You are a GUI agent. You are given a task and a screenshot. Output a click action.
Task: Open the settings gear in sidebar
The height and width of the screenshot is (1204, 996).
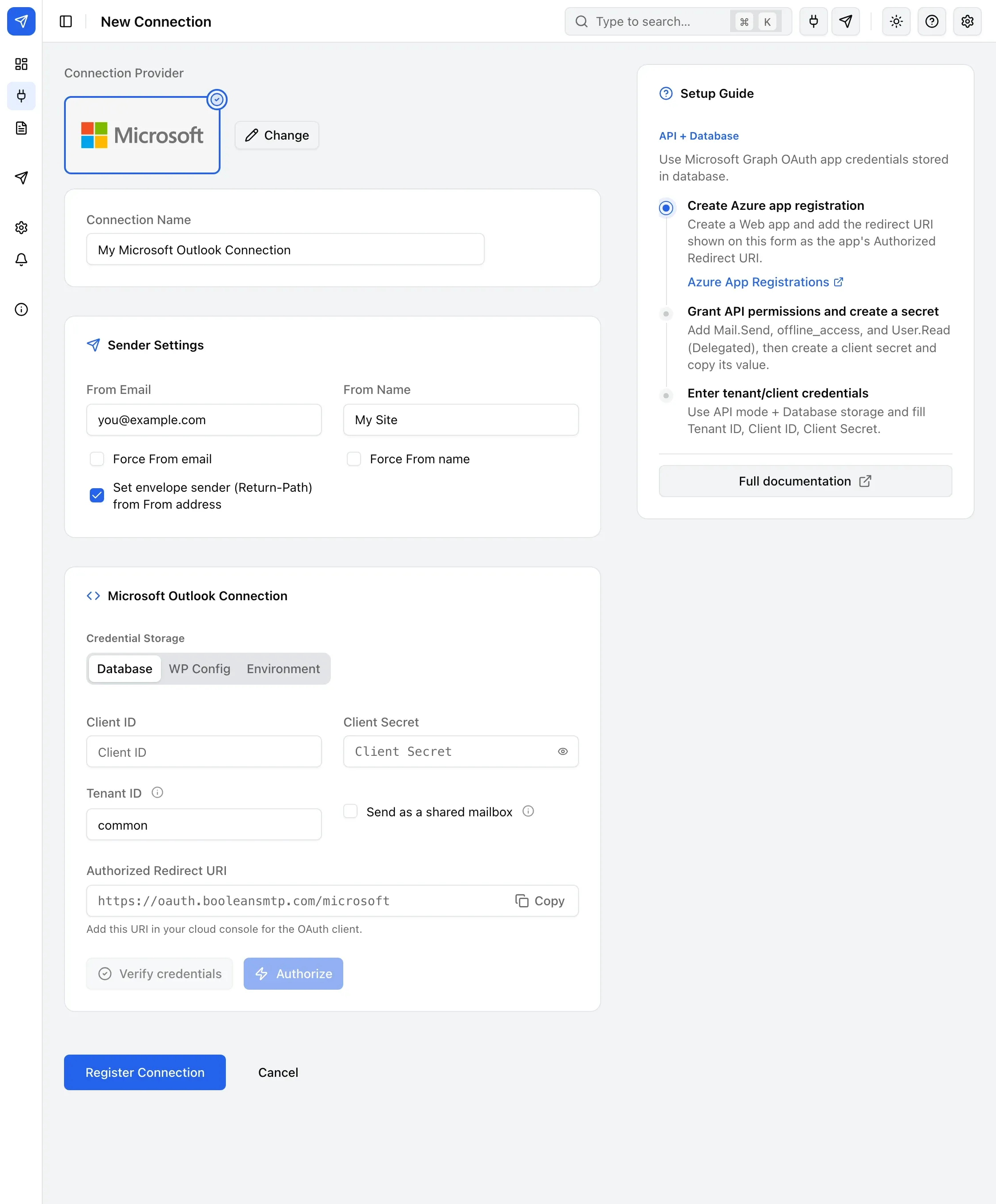pos(21,228)
